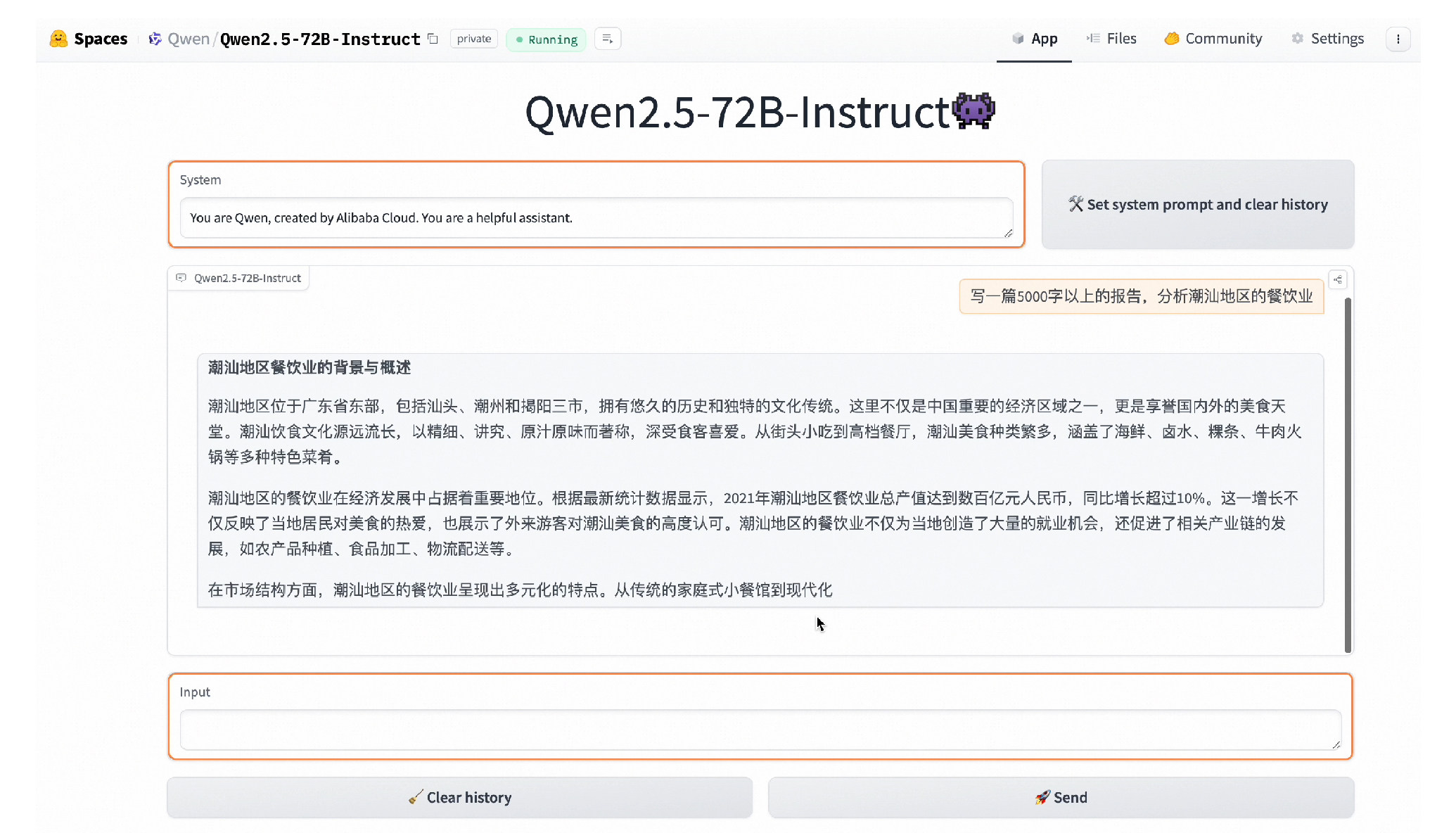Viewport: 1456px width, 833px height.
Task: Click the share icon on the user message
Action: [1339, 279]
